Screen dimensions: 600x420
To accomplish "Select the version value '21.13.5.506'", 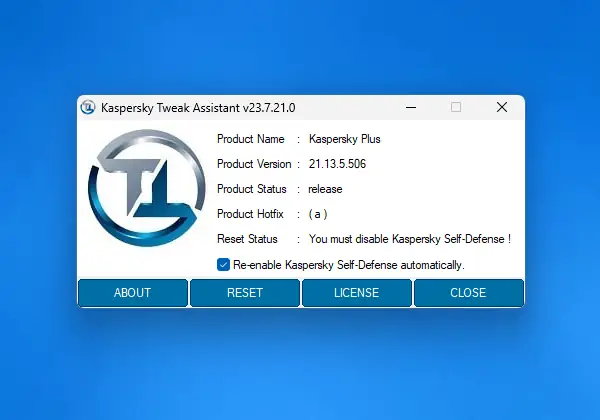I will coord(338,164).
